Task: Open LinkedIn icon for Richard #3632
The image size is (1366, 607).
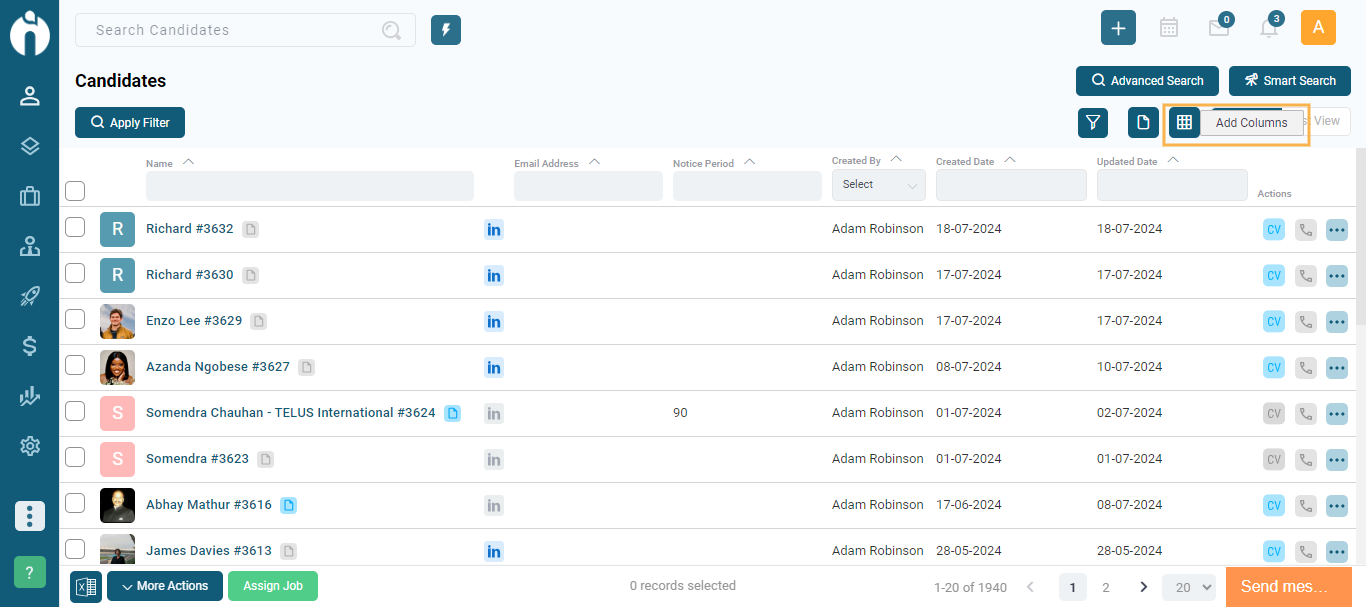Action: (x=493, y=229)
